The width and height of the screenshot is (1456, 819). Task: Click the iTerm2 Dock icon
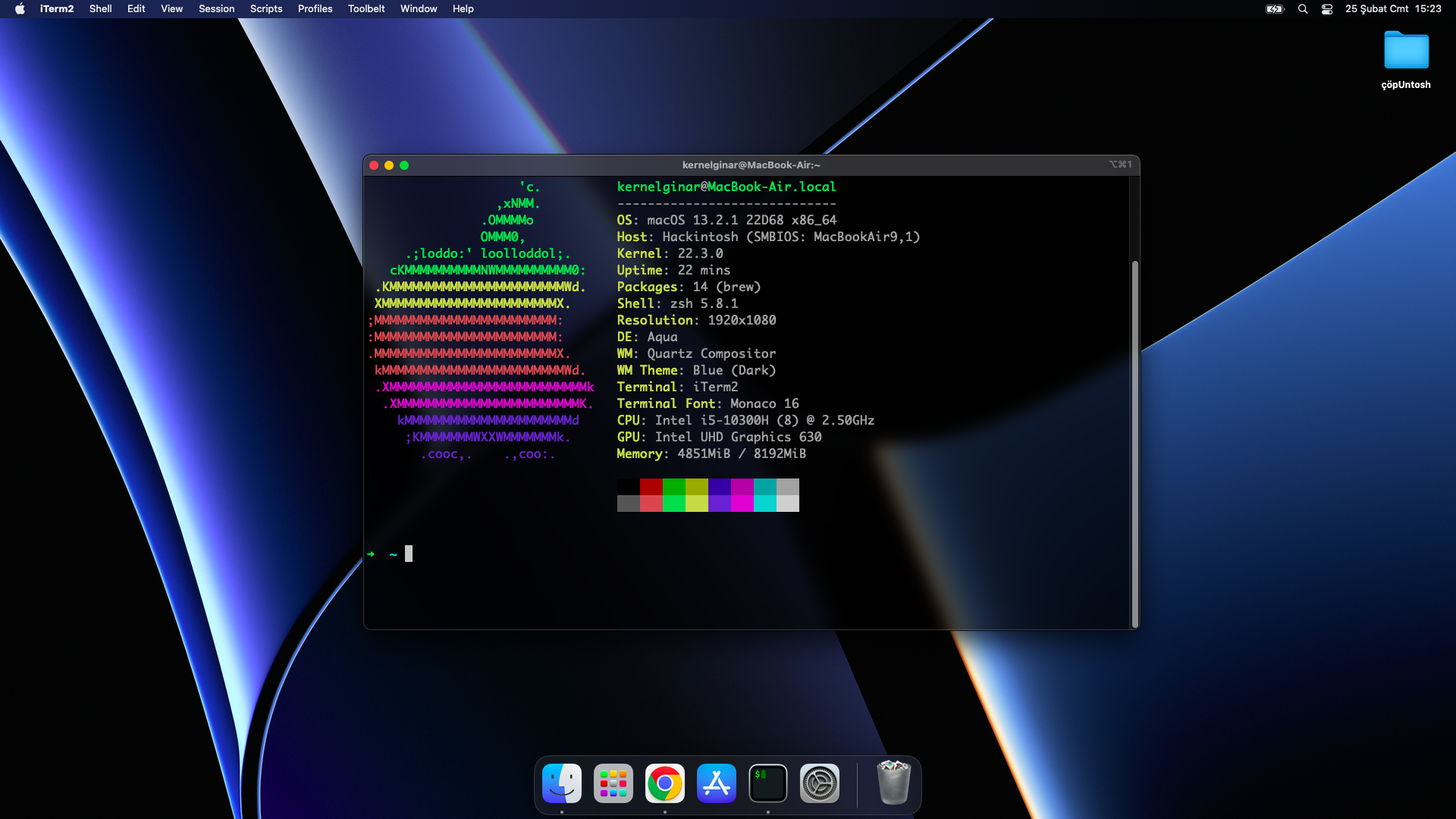(768, 783)
